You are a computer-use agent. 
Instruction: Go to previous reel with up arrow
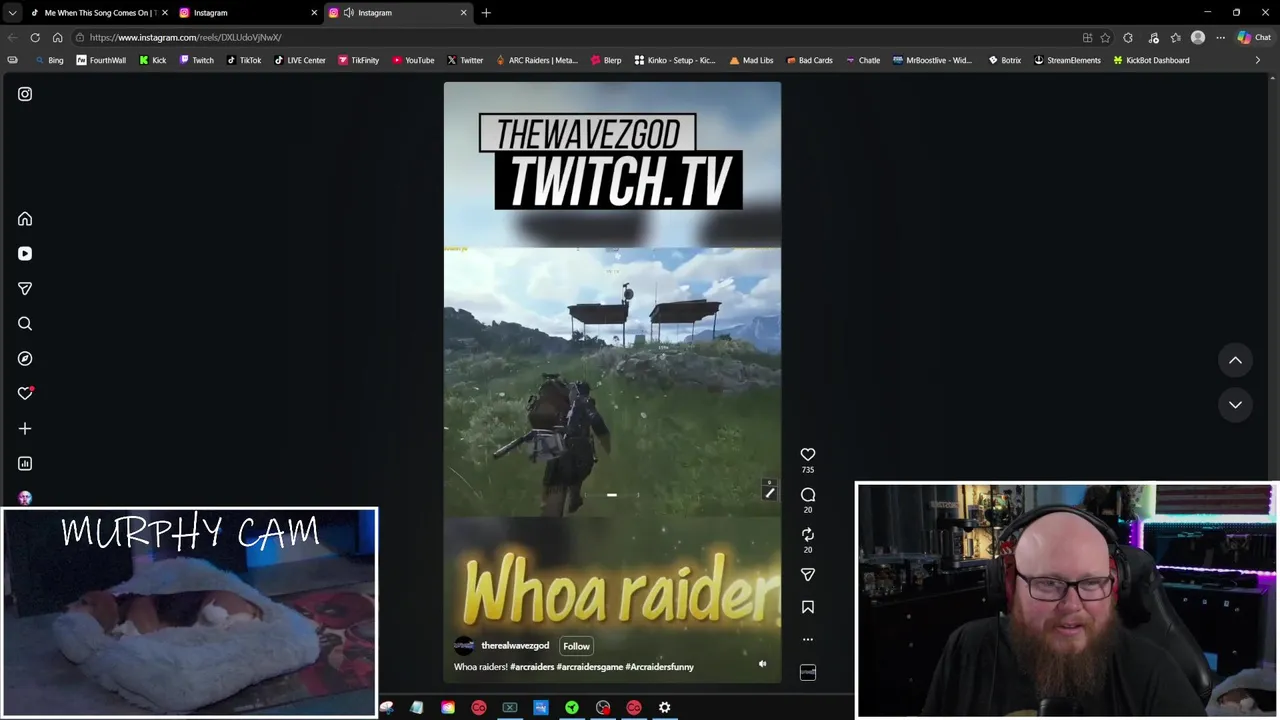coord(1235,360)
